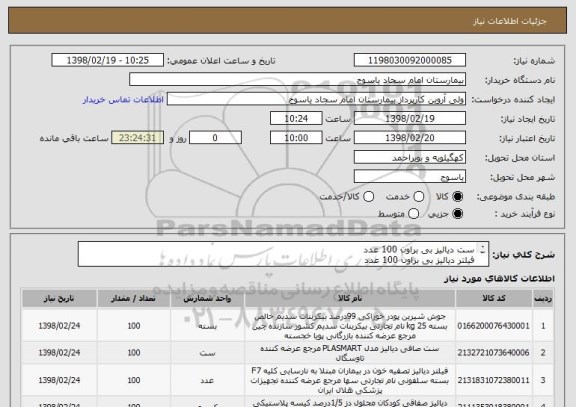This screenshot has width=576, height=407.
Task: Click the sodium bicarbonate powder item name
Action: [350, 326]
